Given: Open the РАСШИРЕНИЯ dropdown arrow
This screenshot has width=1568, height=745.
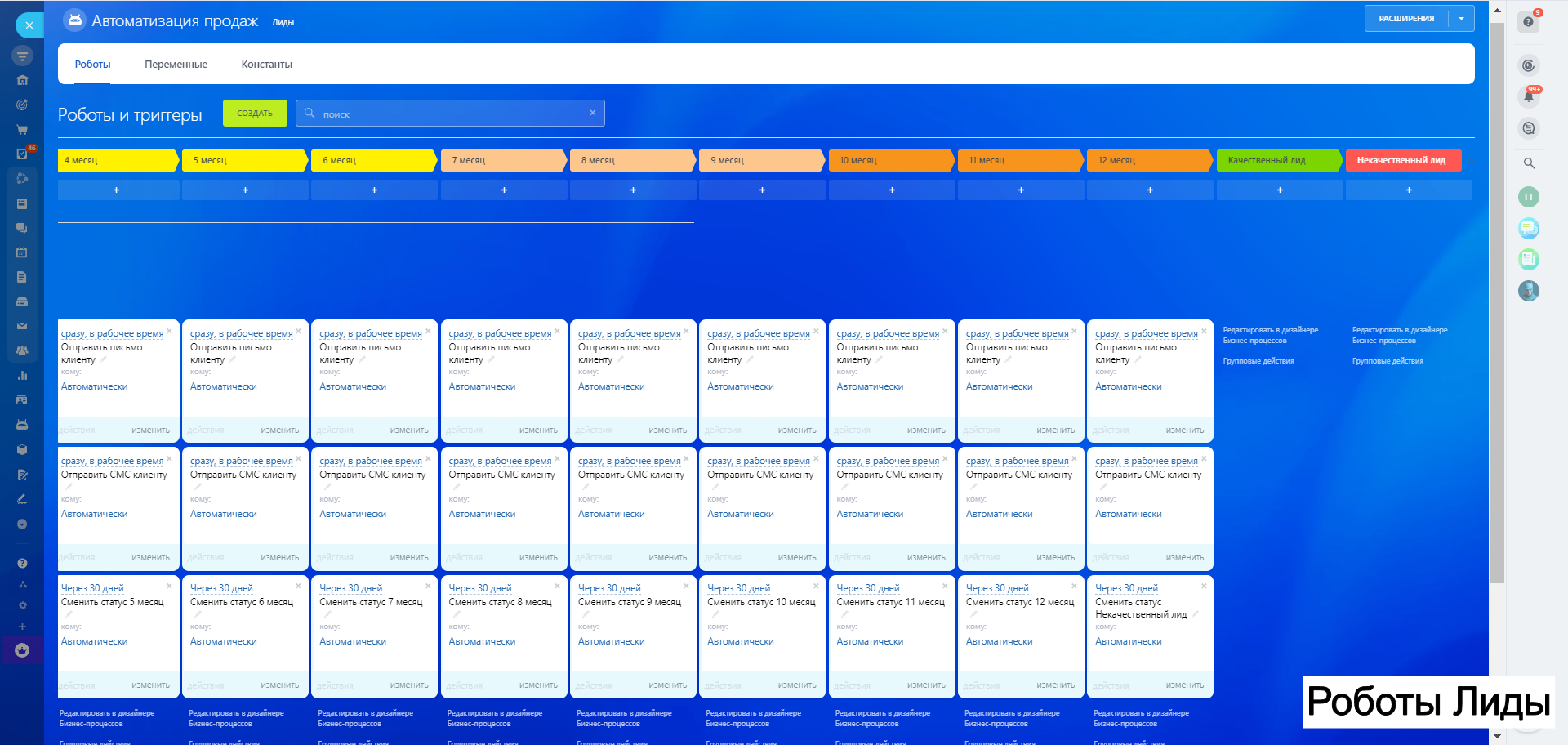Looking at the screenshot, I should pyautogui.click(x=1461, y=19).
